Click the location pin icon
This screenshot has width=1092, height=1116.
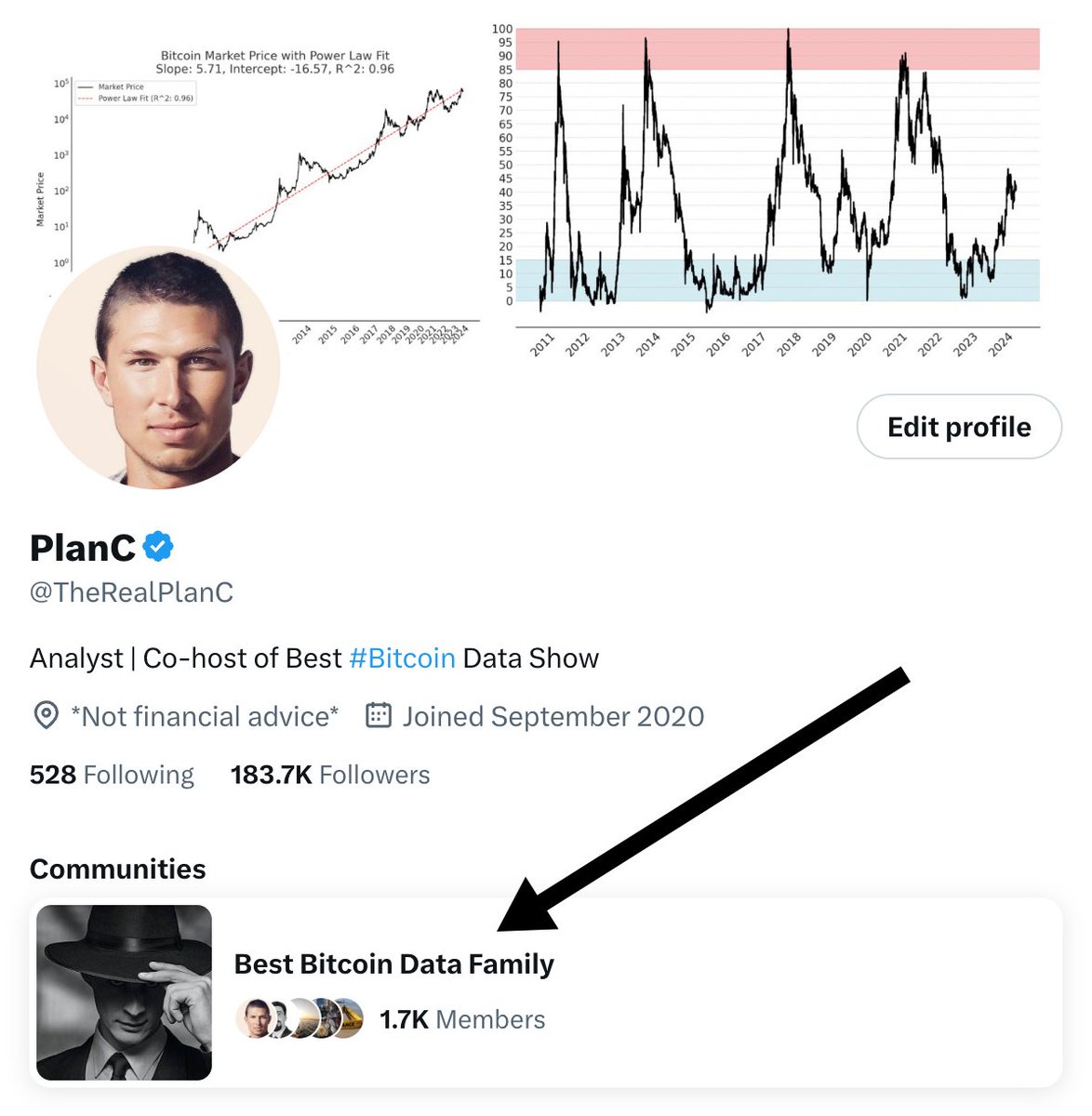pyautogui.click(x=46, y=716)
